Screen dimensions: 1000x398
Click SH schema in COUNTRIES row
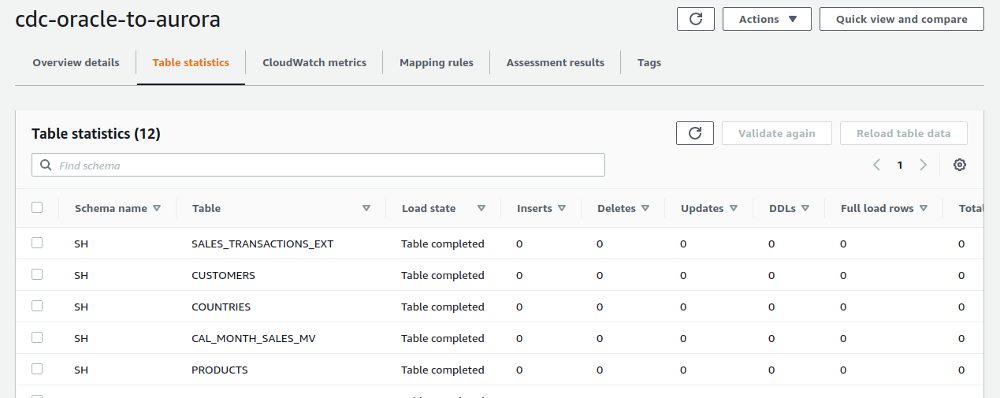[81, 307]
